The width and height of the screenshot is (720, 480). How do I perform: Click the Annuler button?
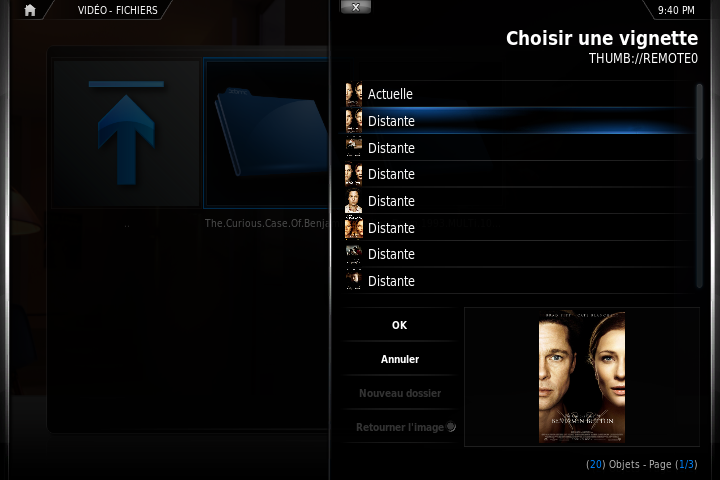point(399,359)
